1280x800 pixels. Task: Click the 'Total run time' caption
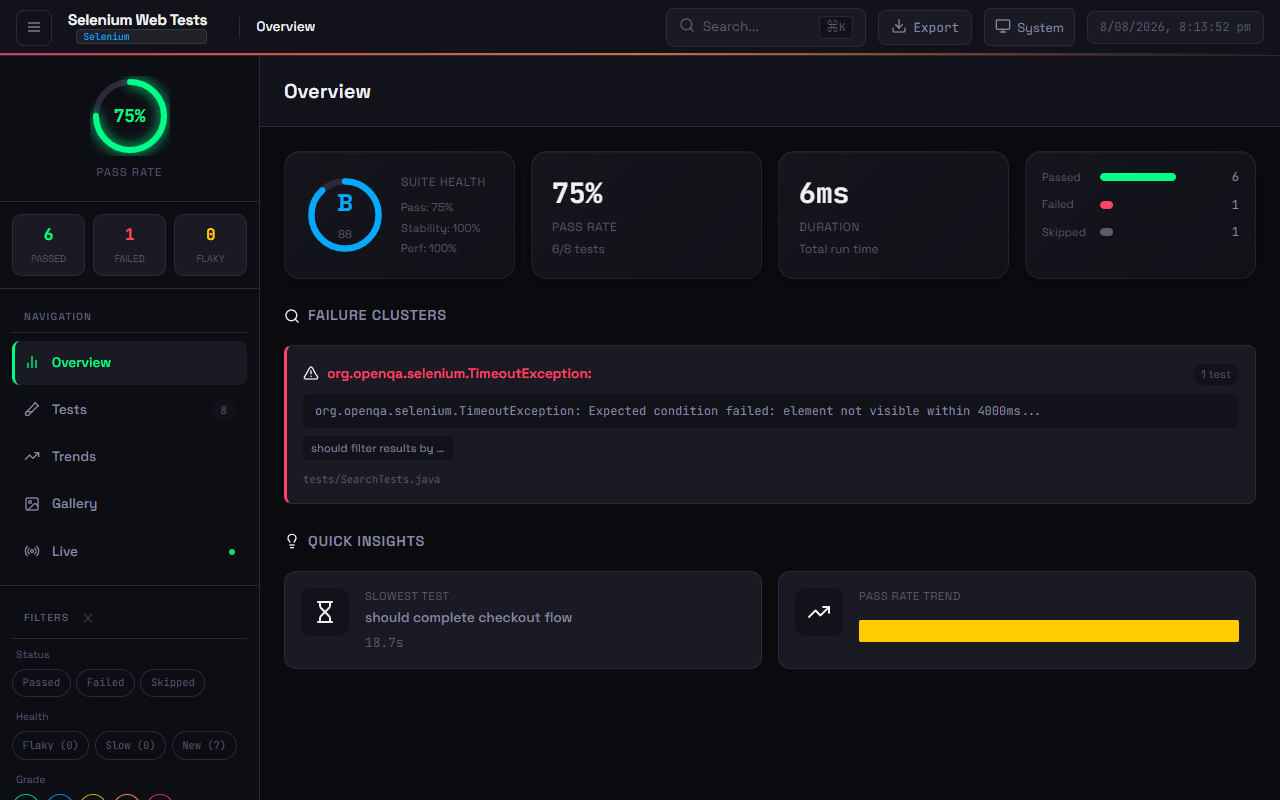pos(839,249)
